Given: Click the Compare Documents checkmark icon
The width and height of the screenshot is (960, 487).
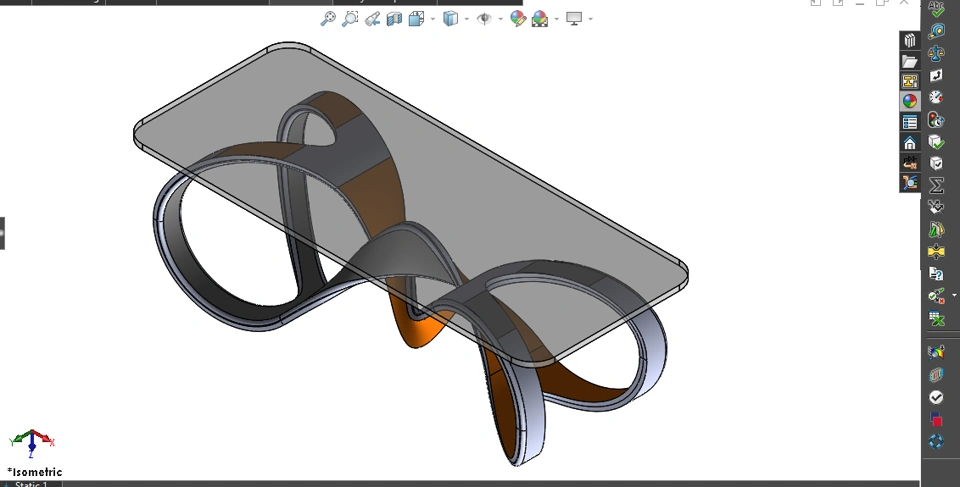Looking at the screenshot, I should [936, 296].
